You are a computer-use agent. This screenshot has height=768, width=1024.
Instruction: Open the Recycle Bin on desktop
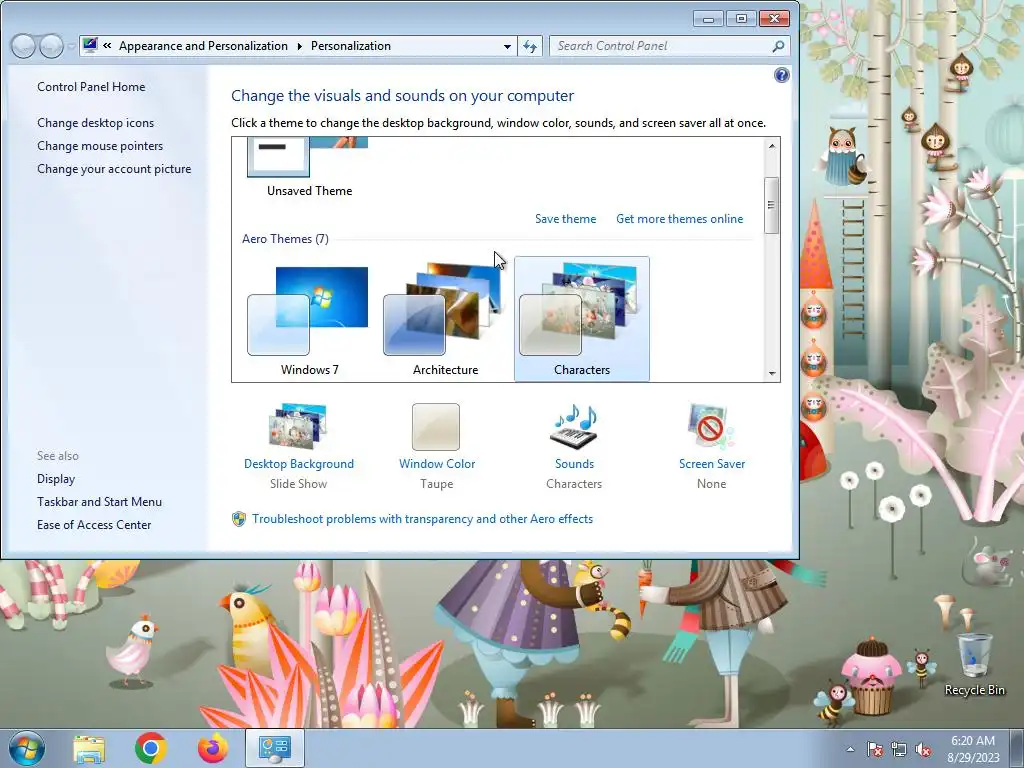tap(974, 664)
